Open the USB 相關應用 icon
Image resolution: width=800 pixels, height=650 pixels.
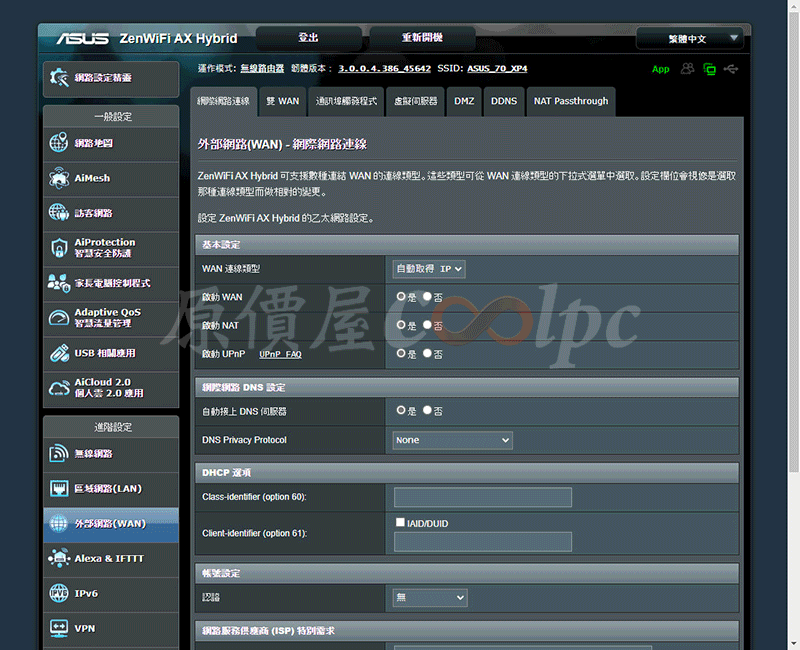tap(59, 353)
